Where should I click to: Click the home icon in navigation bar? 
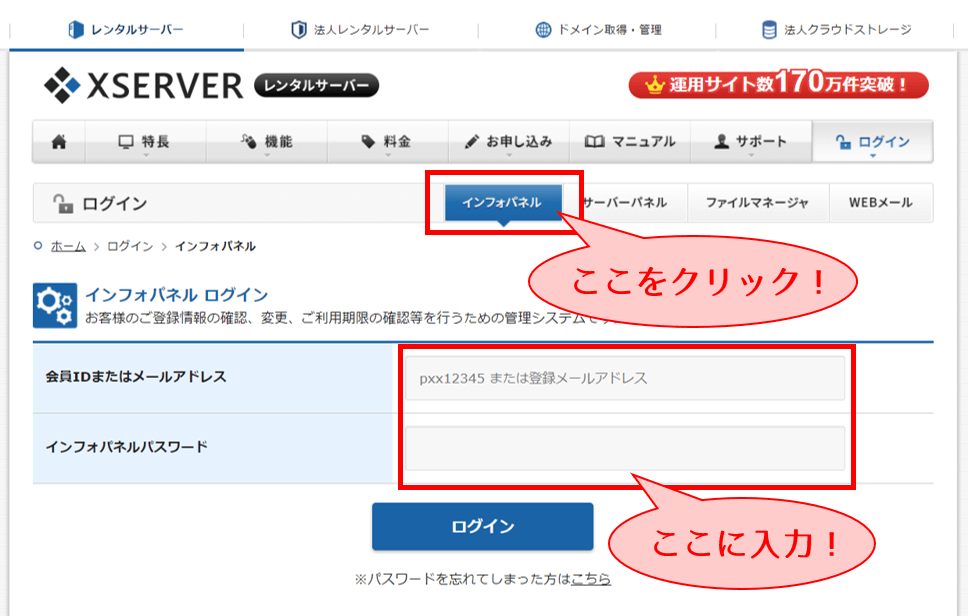[x=59, y=142]
